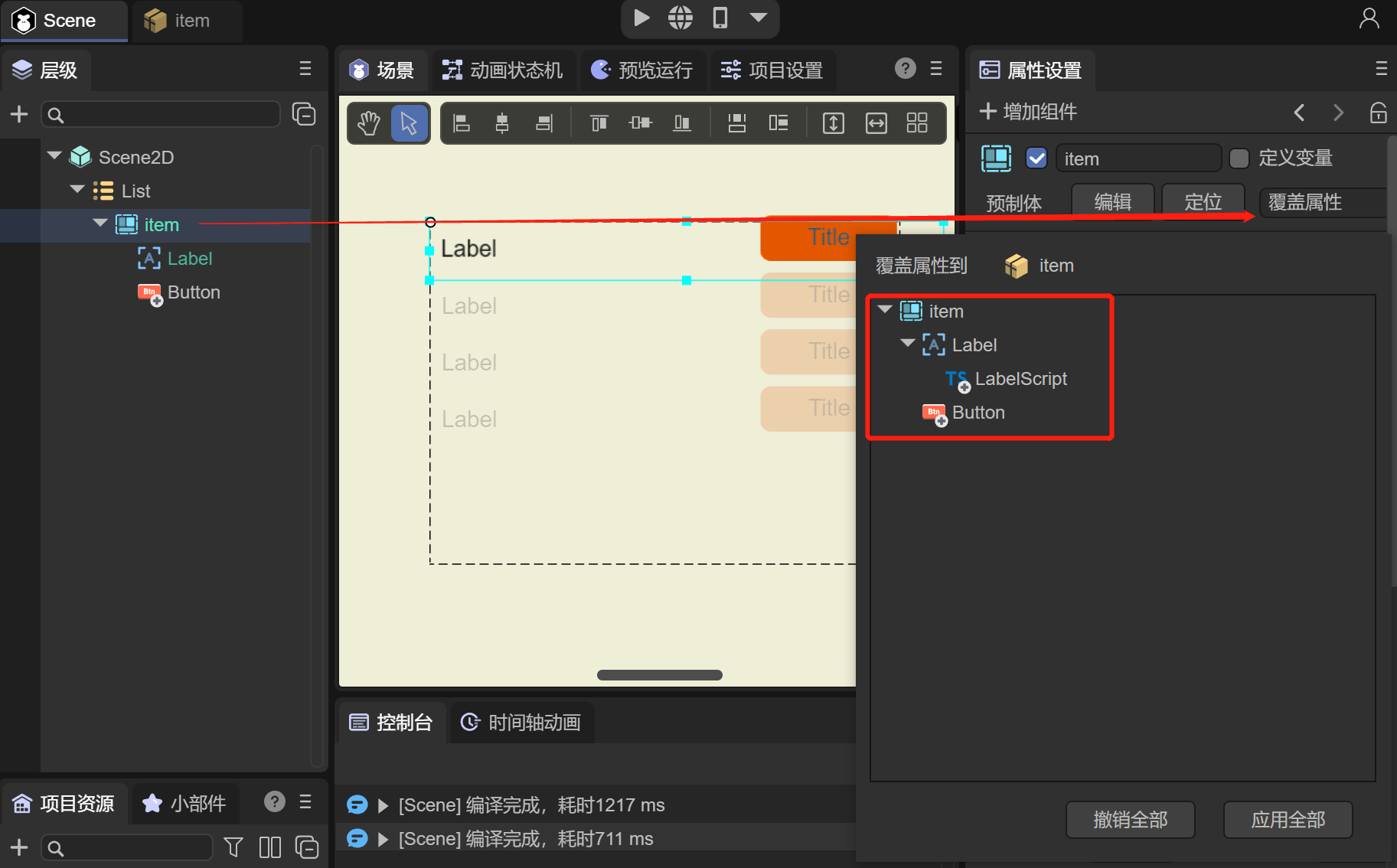Click the mobile device preview icon
This screenshot has height=868, width=1397.
(x=720, y=18)
